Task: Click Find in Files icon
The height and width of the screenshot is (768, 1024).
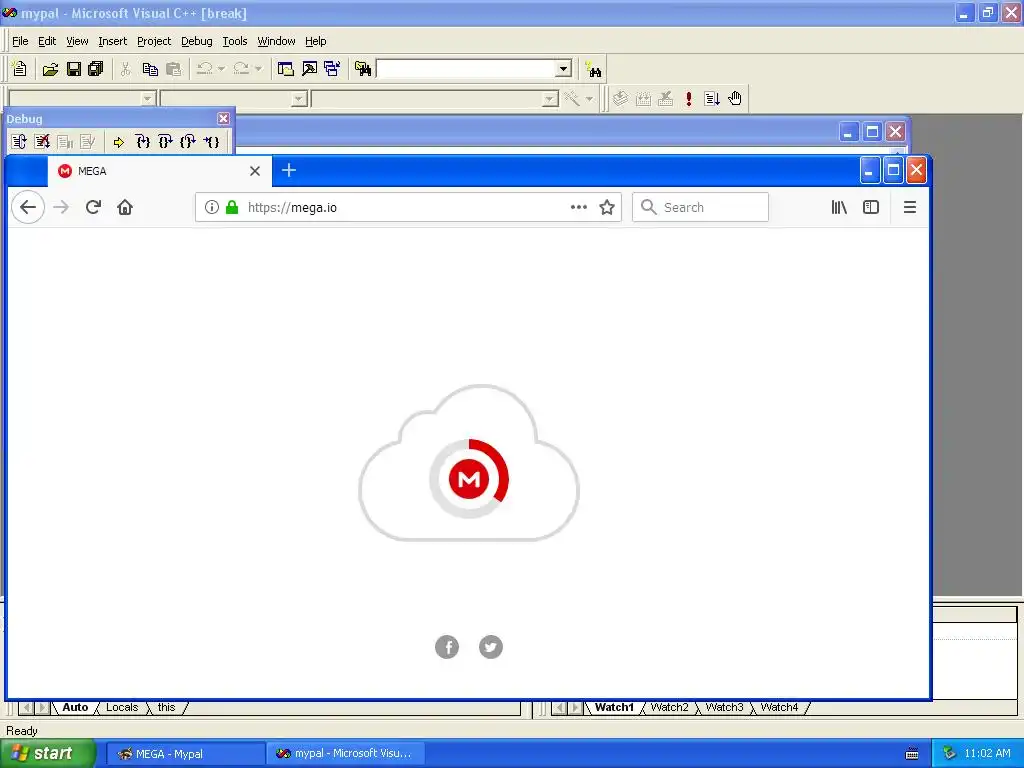Action: 363,69
